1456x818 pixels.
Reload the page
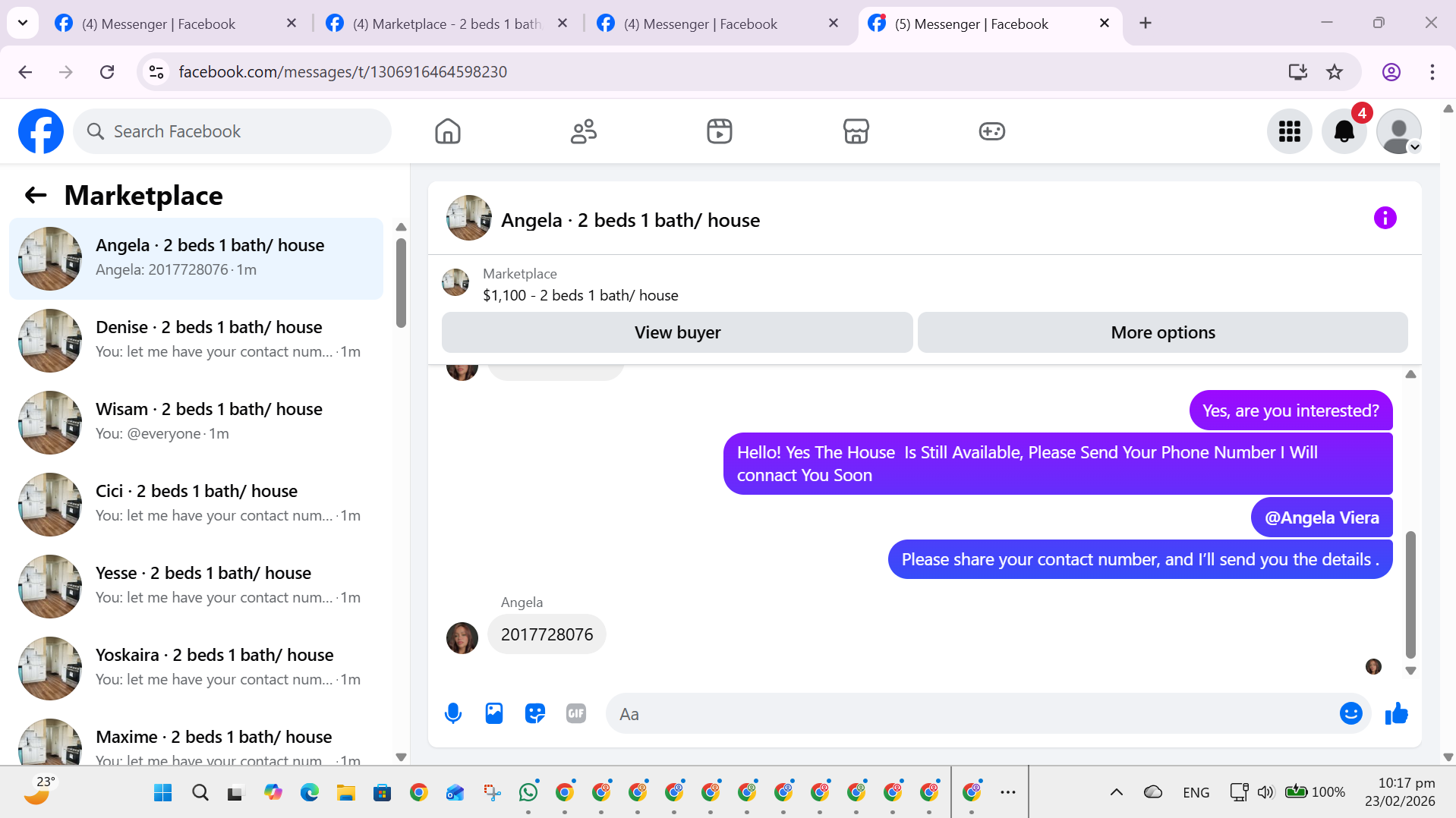point(107,72)
